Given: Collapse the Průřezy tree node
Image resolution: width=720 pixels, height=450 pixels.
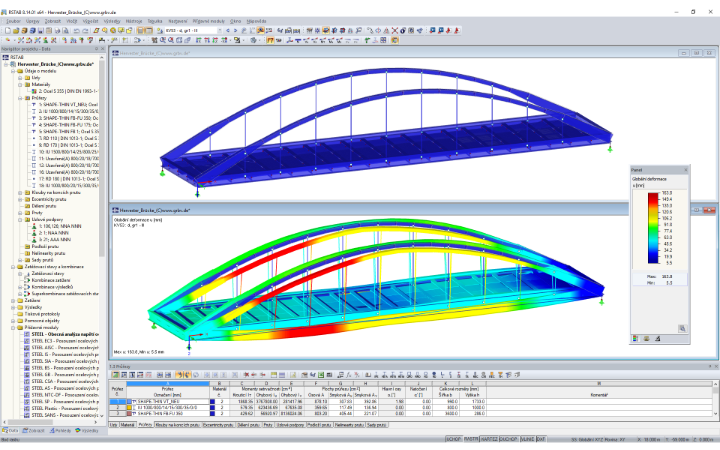Looking at the screenshot, I should (20, 98).
